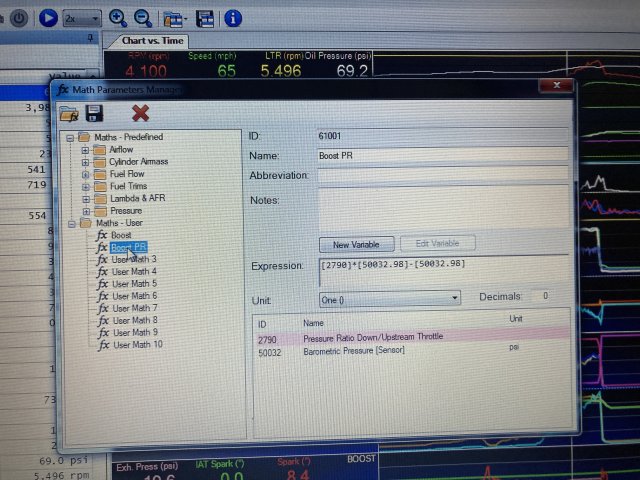Click the Zoom Out magnifier icon

pyautogui.click(x=143, y=18)
